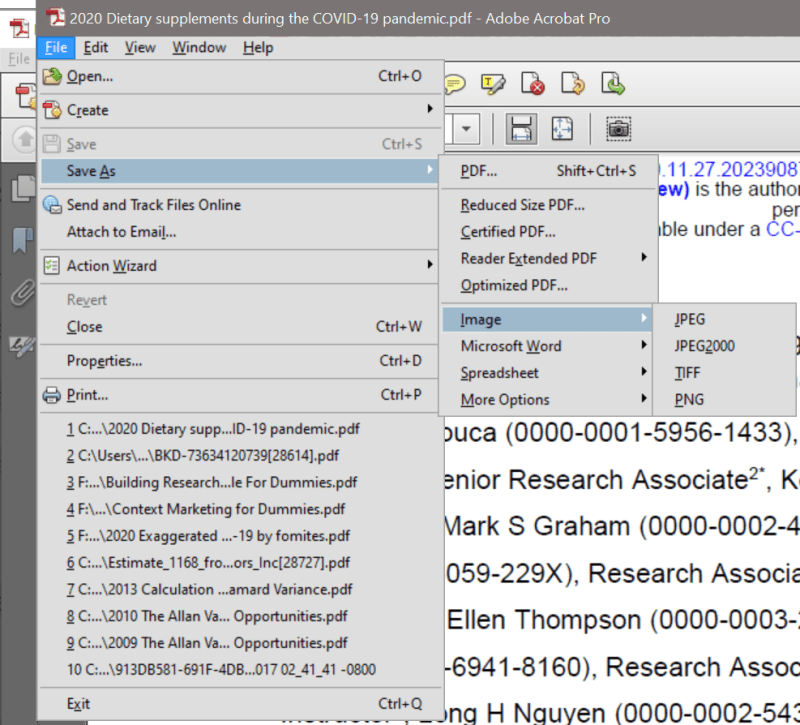Open recent file Building Research For Dummies

239,483
